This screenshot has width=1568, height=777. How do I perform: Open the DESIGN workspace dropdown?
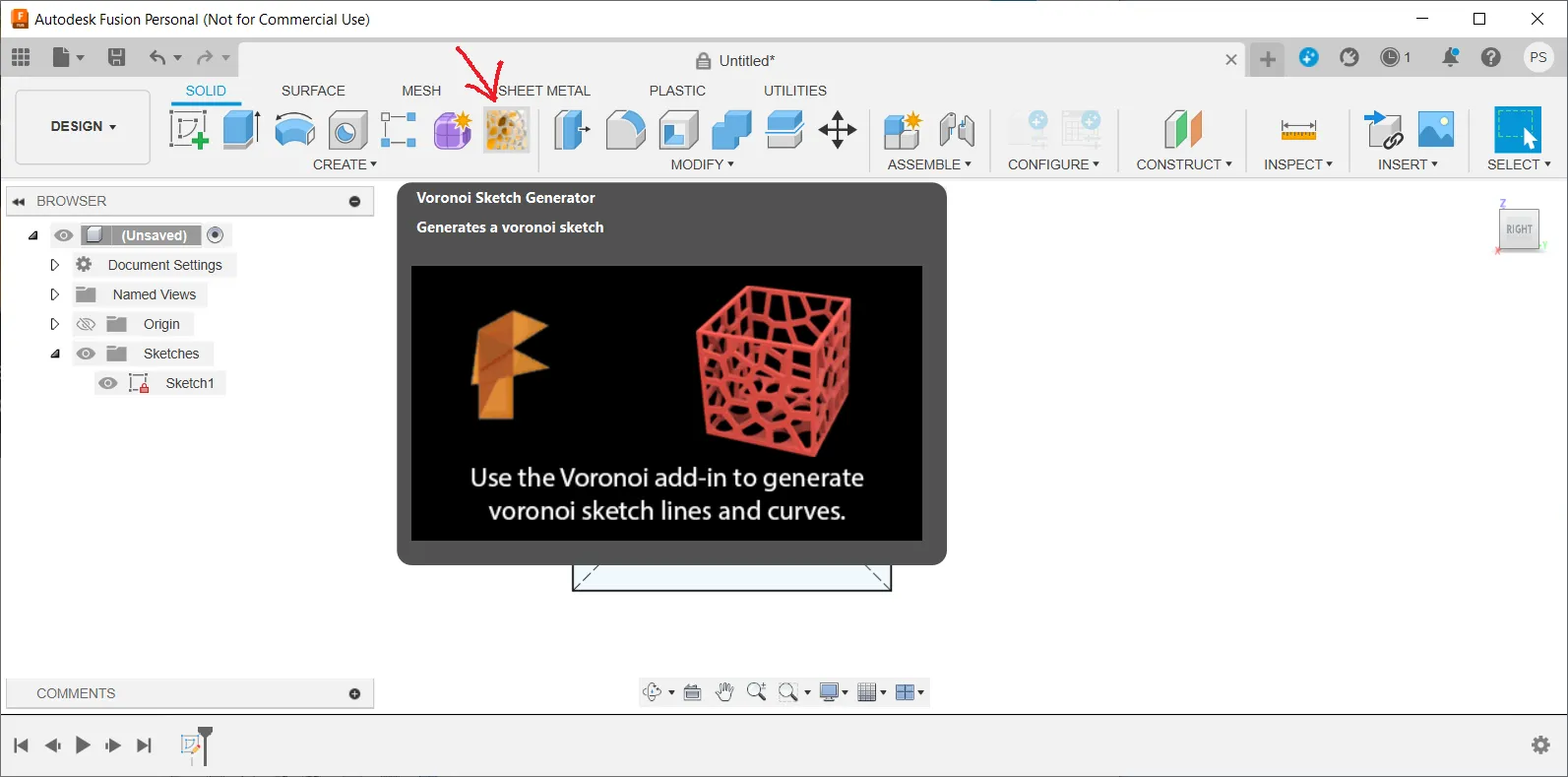point(83,127)
